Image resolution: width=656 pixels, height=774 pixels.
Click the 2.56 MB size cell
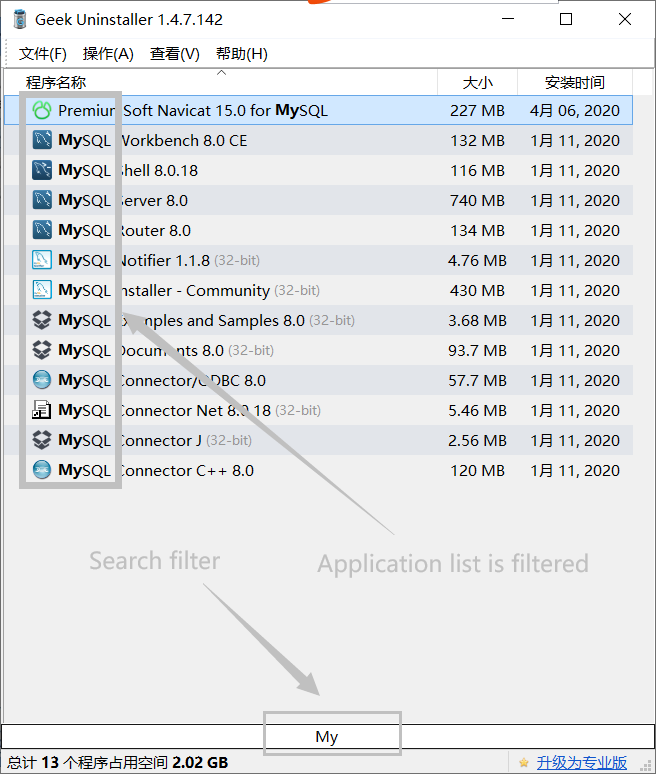pos(477,440)
